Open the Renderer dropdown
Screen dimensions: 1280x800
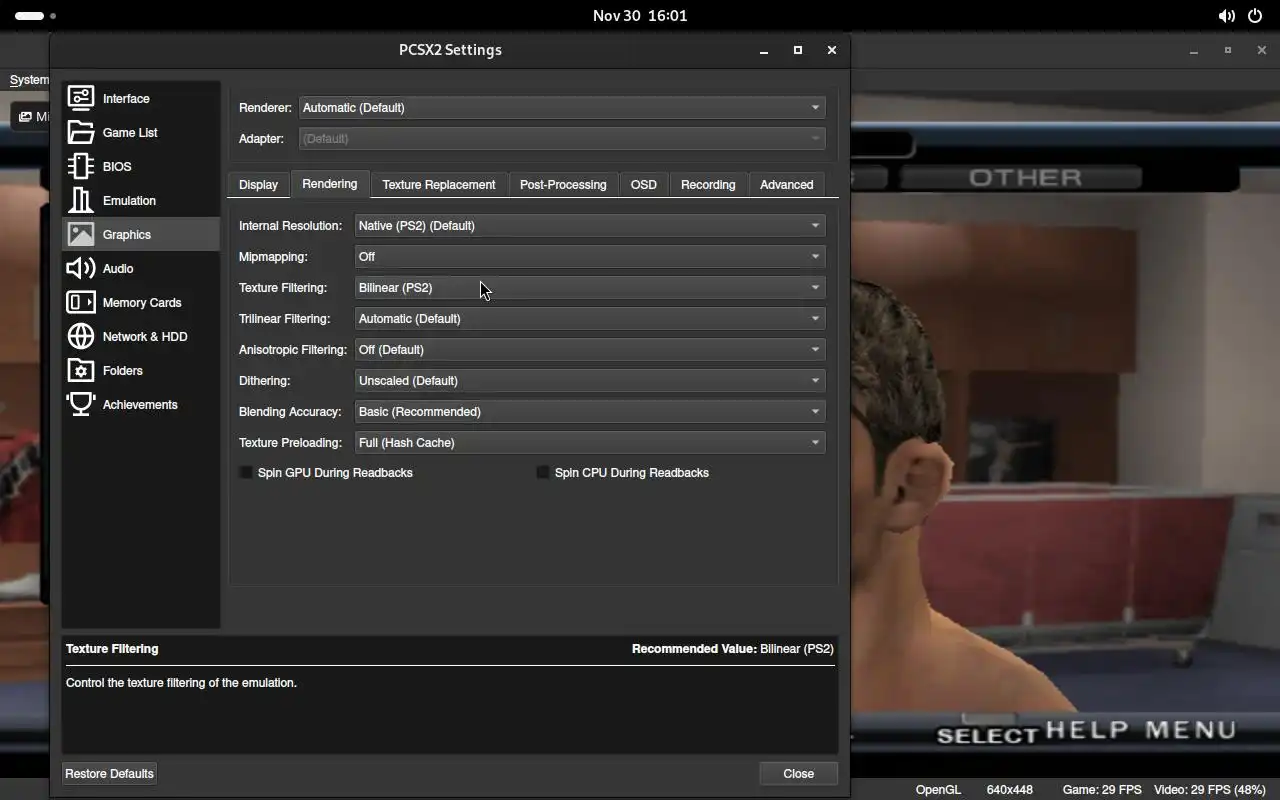[562, 107]
